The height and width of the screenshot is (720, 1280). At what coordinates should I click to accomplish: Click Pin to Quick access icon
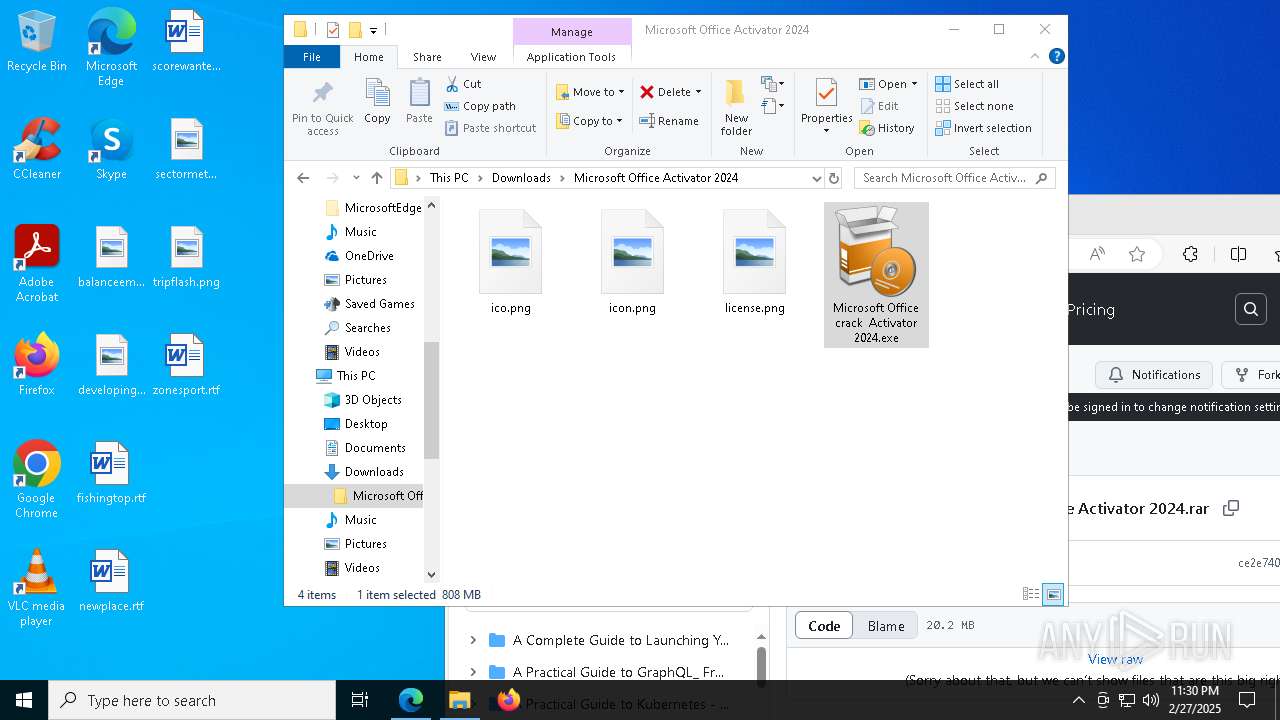click(322, 108)
